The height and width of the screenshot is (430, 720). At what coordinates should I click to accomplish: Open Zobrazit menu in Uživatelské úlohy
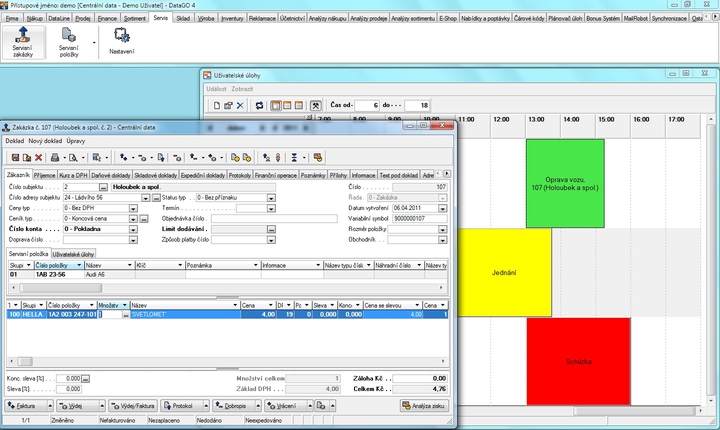pyautogui.click(x=242, y=89)
